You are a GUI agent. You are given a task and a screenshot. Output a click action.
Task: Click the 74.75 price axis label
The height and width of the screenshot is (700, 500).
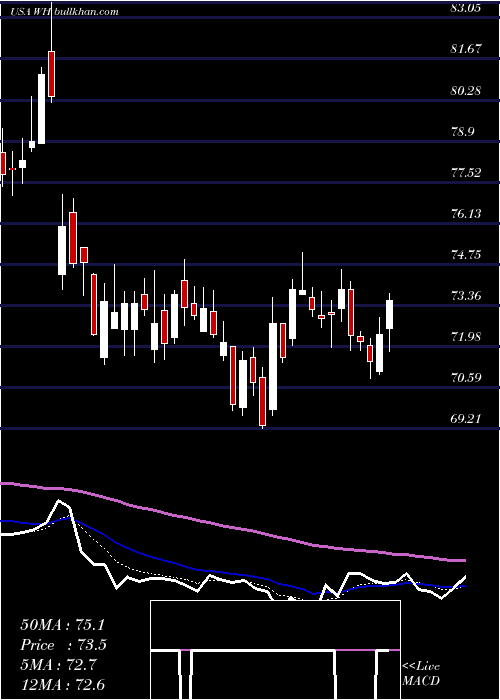[466, 255]
